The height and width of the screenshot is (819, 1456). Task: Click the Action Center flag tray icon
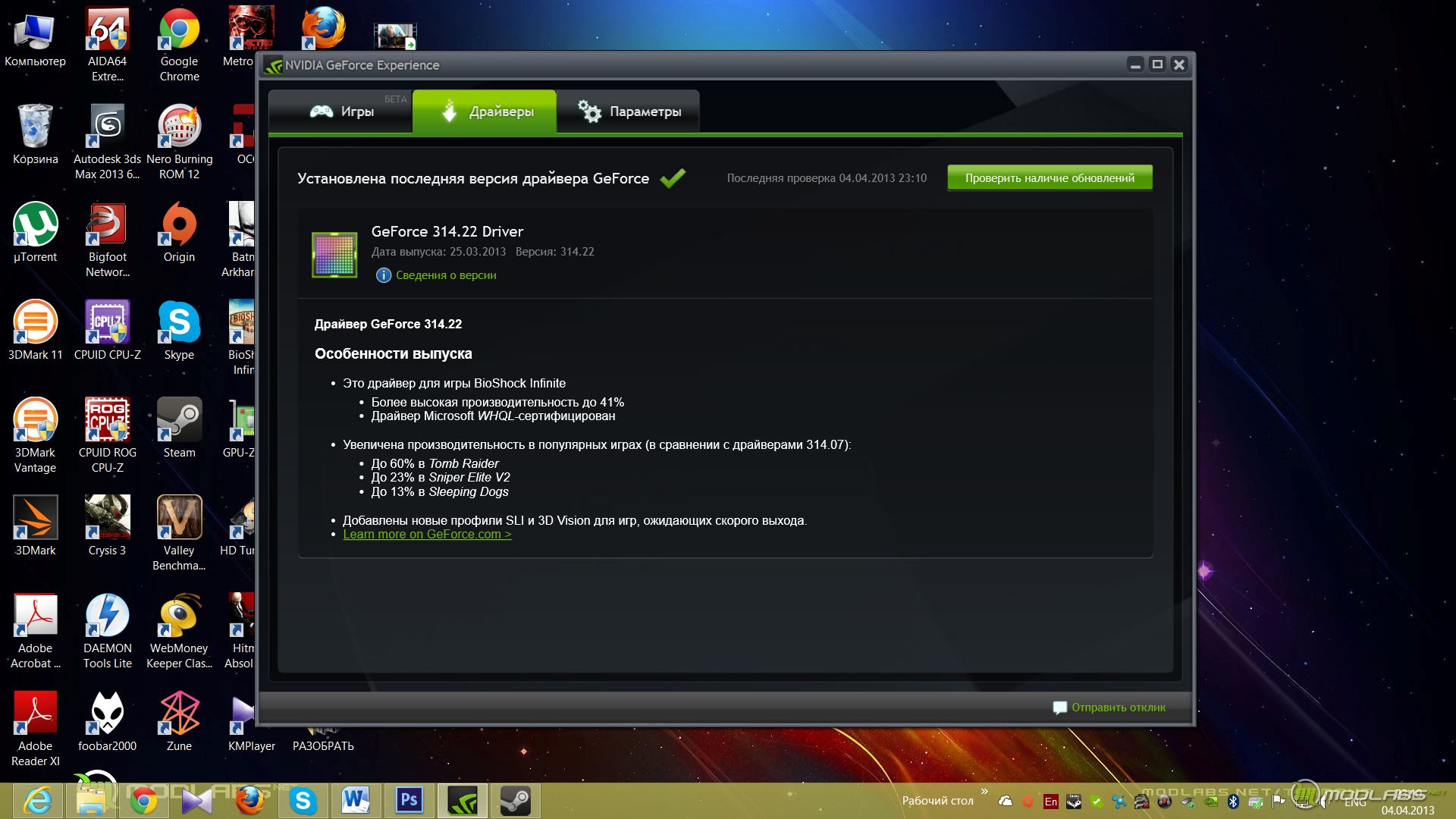pyautogui.click(x=1279, y=802)
